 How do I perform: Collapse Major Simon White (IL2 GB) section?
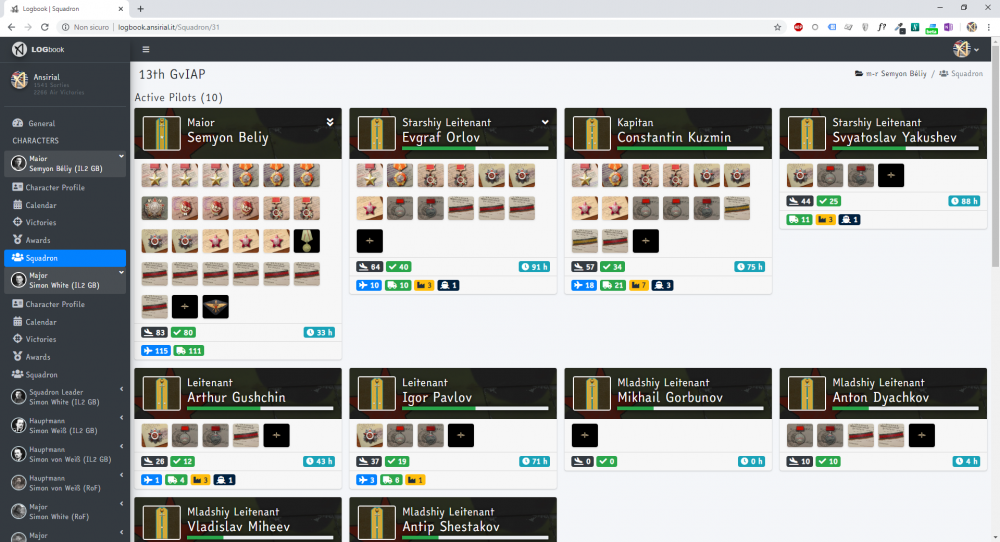121,273
